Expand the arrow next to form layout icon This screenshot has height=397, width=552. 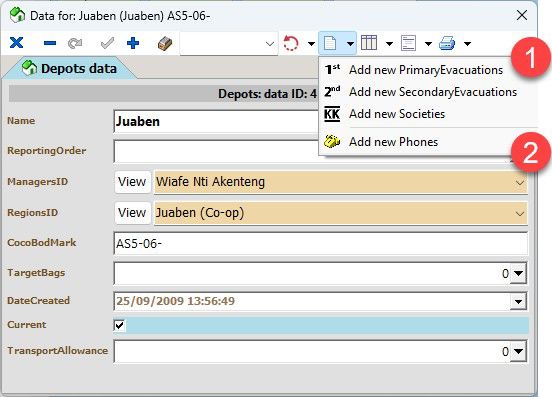tap(428, 44)
